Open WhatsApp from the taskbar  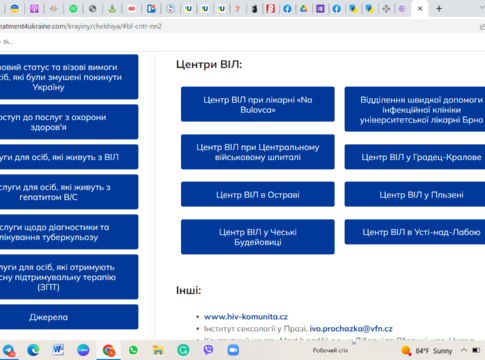(x=133, y=350)
